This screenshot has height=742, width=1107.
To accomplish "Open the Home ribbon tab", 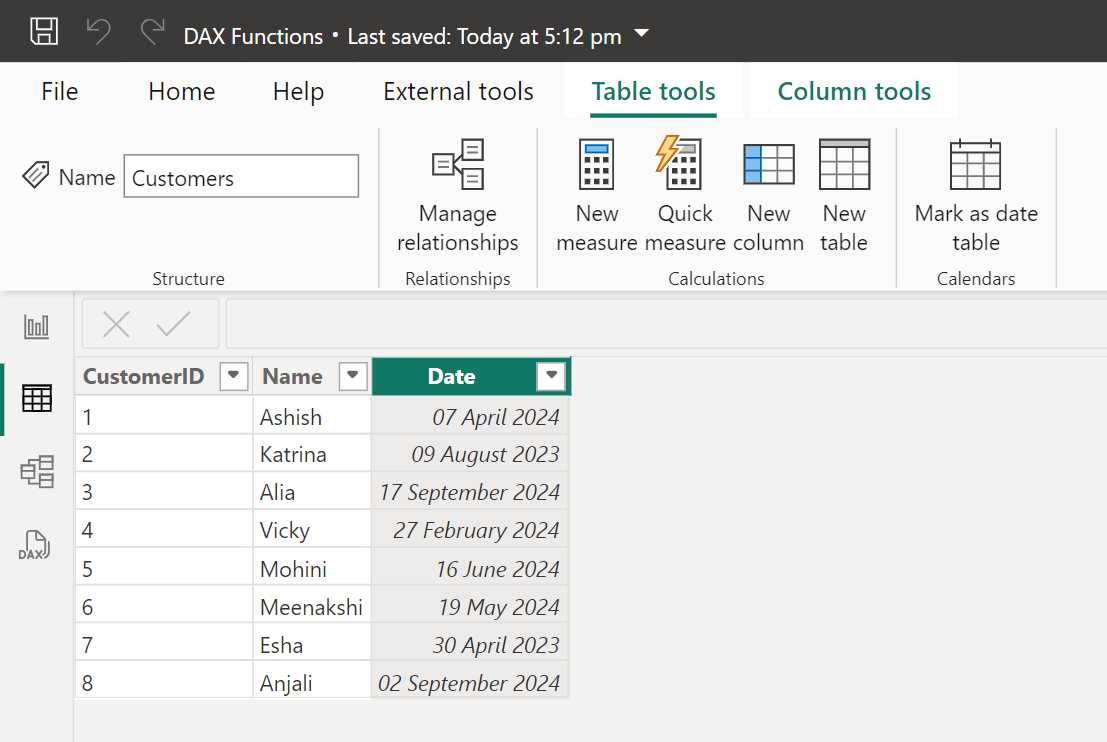I will click(x=181, y=91).
